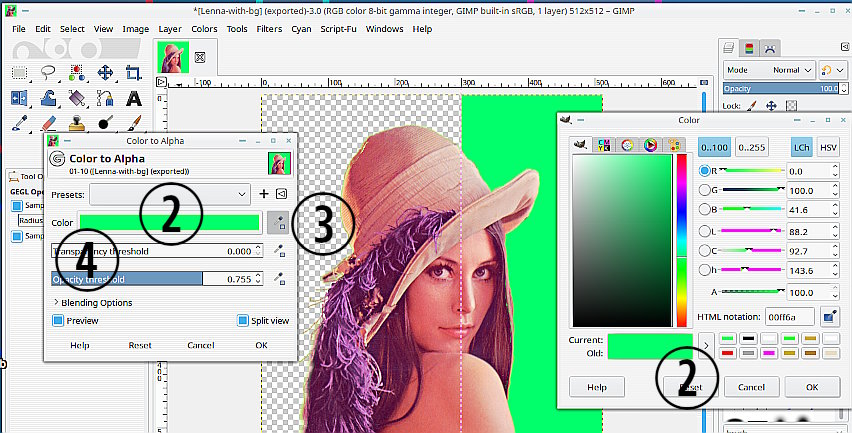Click Reset in Color to Alpha dialog
The height and width of the screenshot is (433, 852).
(140, 345)
